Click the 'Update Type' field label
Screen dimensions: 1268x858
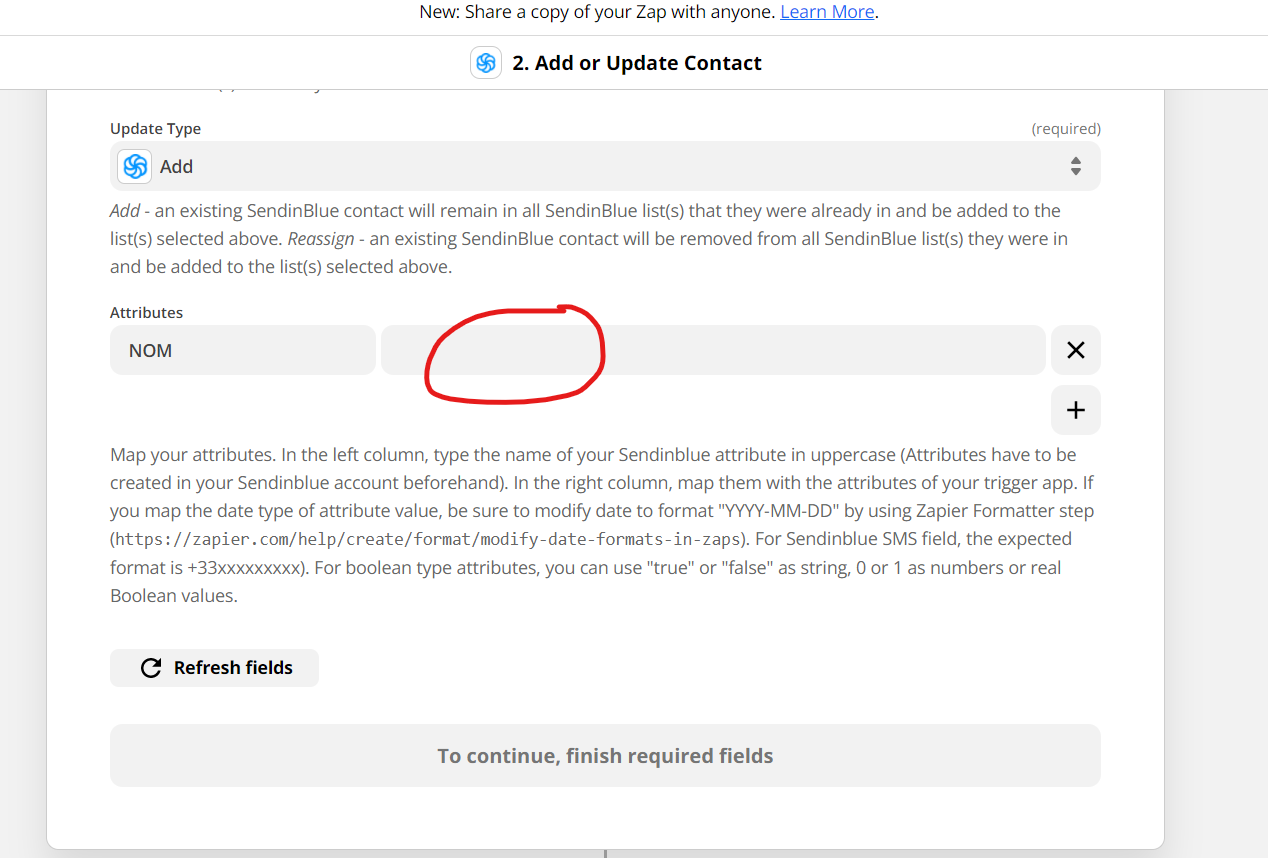tap(155, 129)
